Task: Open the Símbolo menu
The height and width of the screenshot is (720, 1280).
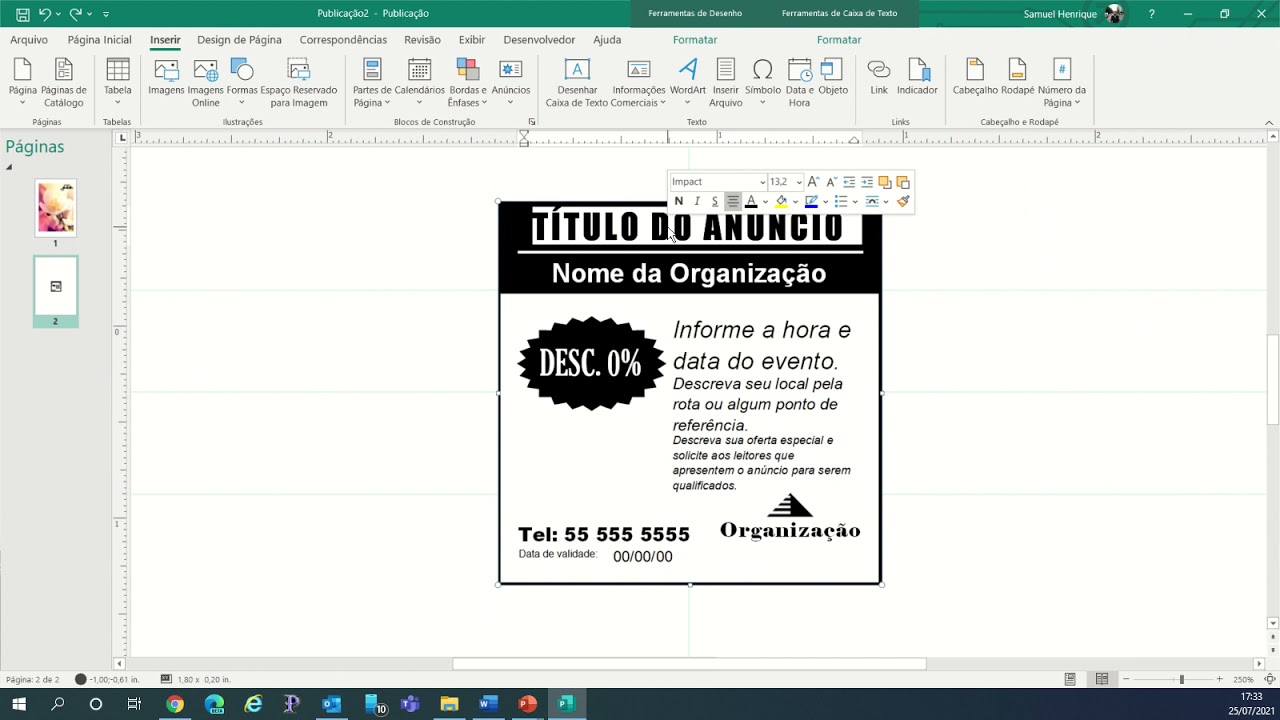Action: pos(763,82)
